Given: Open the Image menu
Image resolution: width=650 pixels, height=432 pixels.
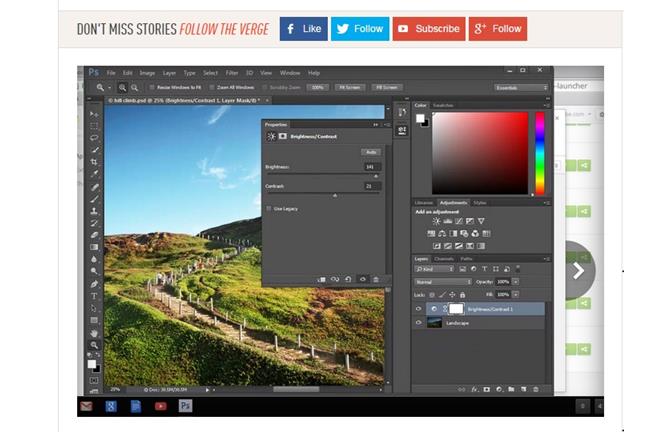Looking at the screenshot, I should [147, 73].
